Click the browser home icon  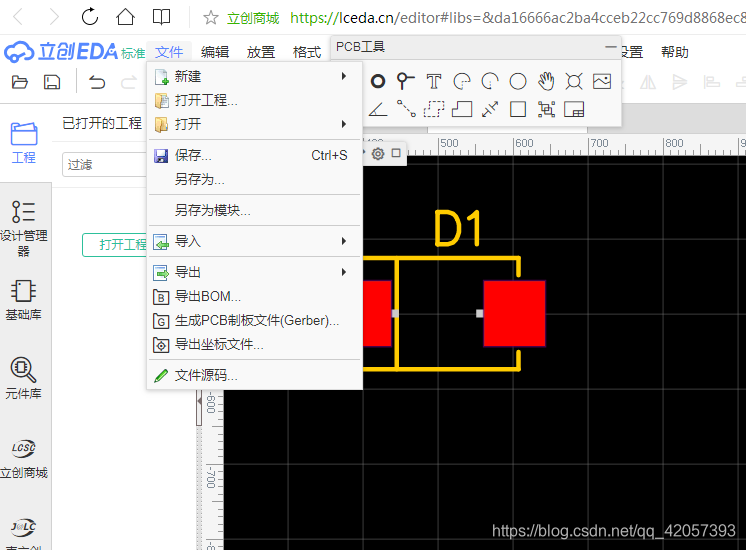[126, 17]
